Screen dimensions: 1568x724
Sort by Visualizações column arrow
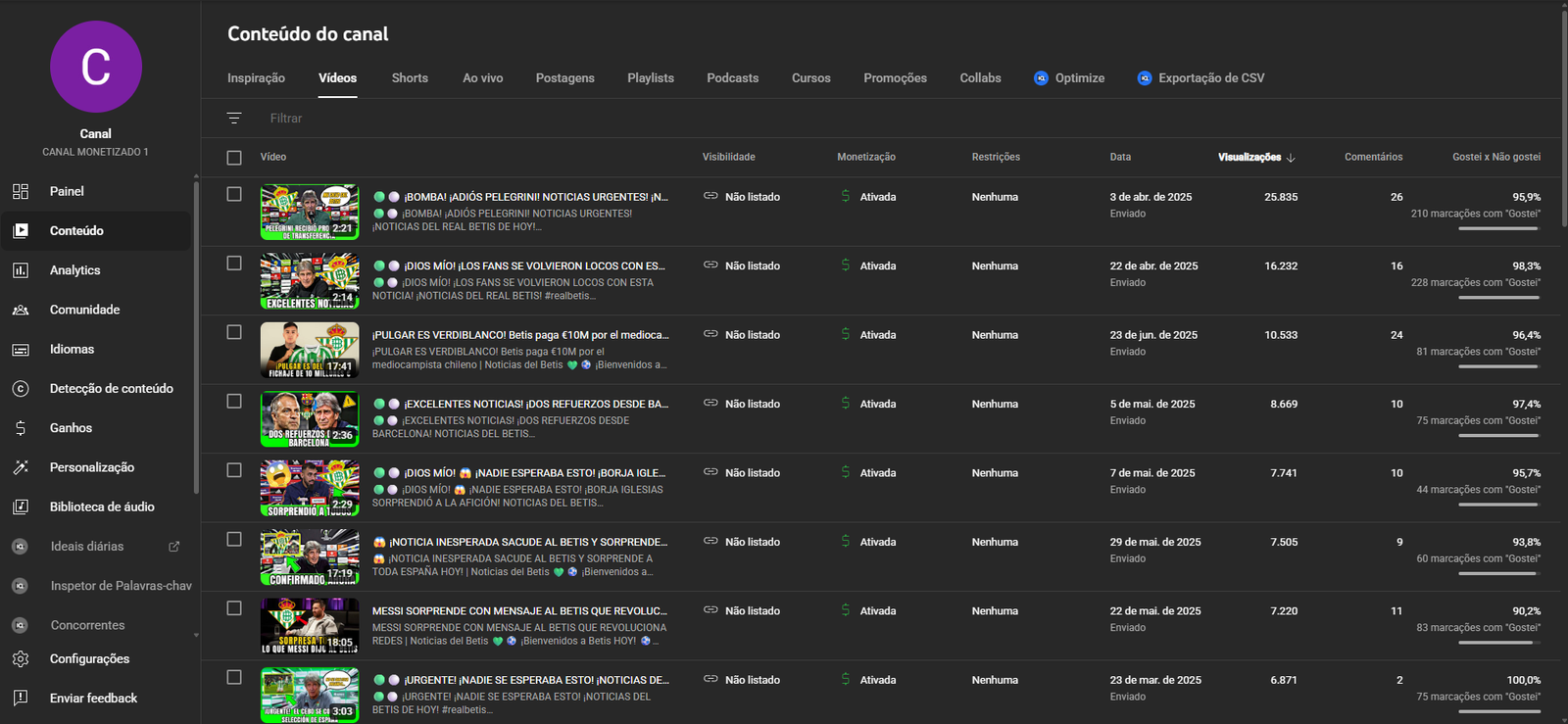[x=1291, y=158]
